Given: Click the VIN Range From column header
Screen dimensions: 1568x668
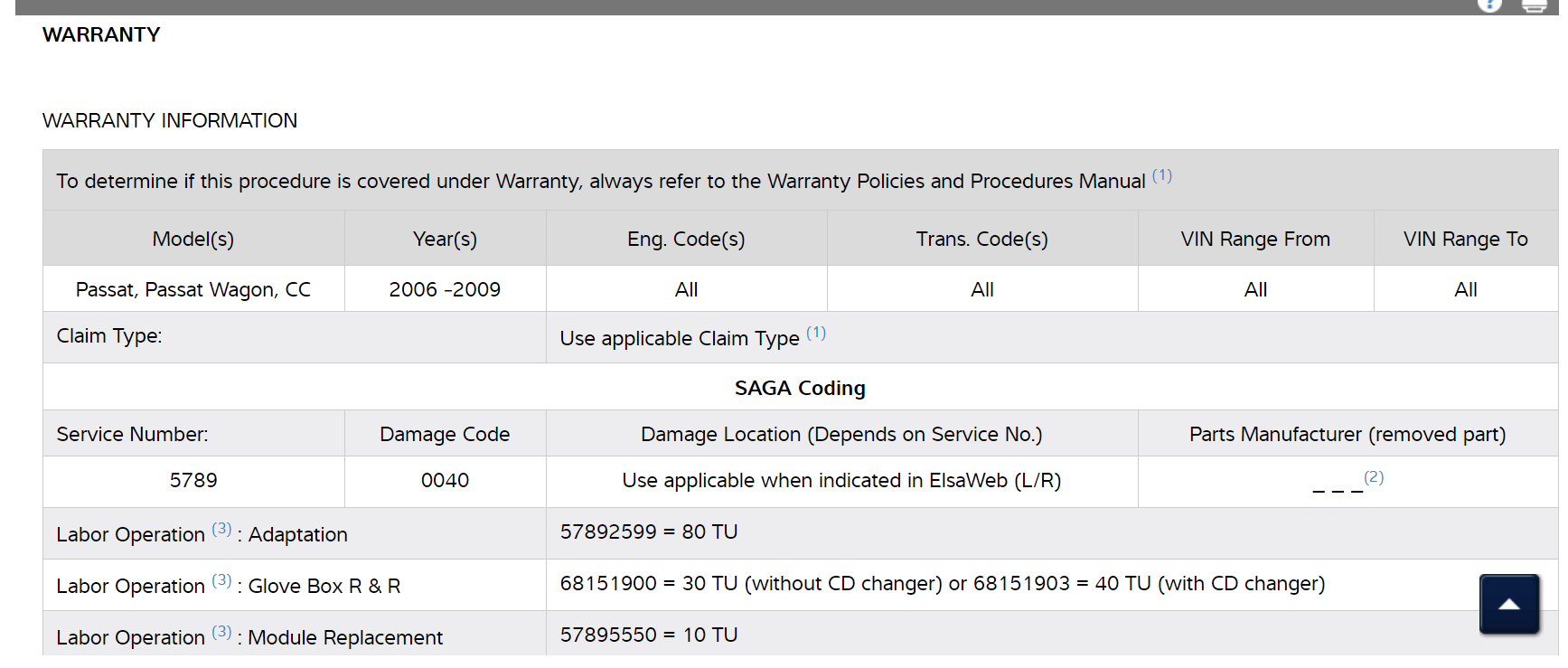Looking at the screenshot, I should [1255, 240].
